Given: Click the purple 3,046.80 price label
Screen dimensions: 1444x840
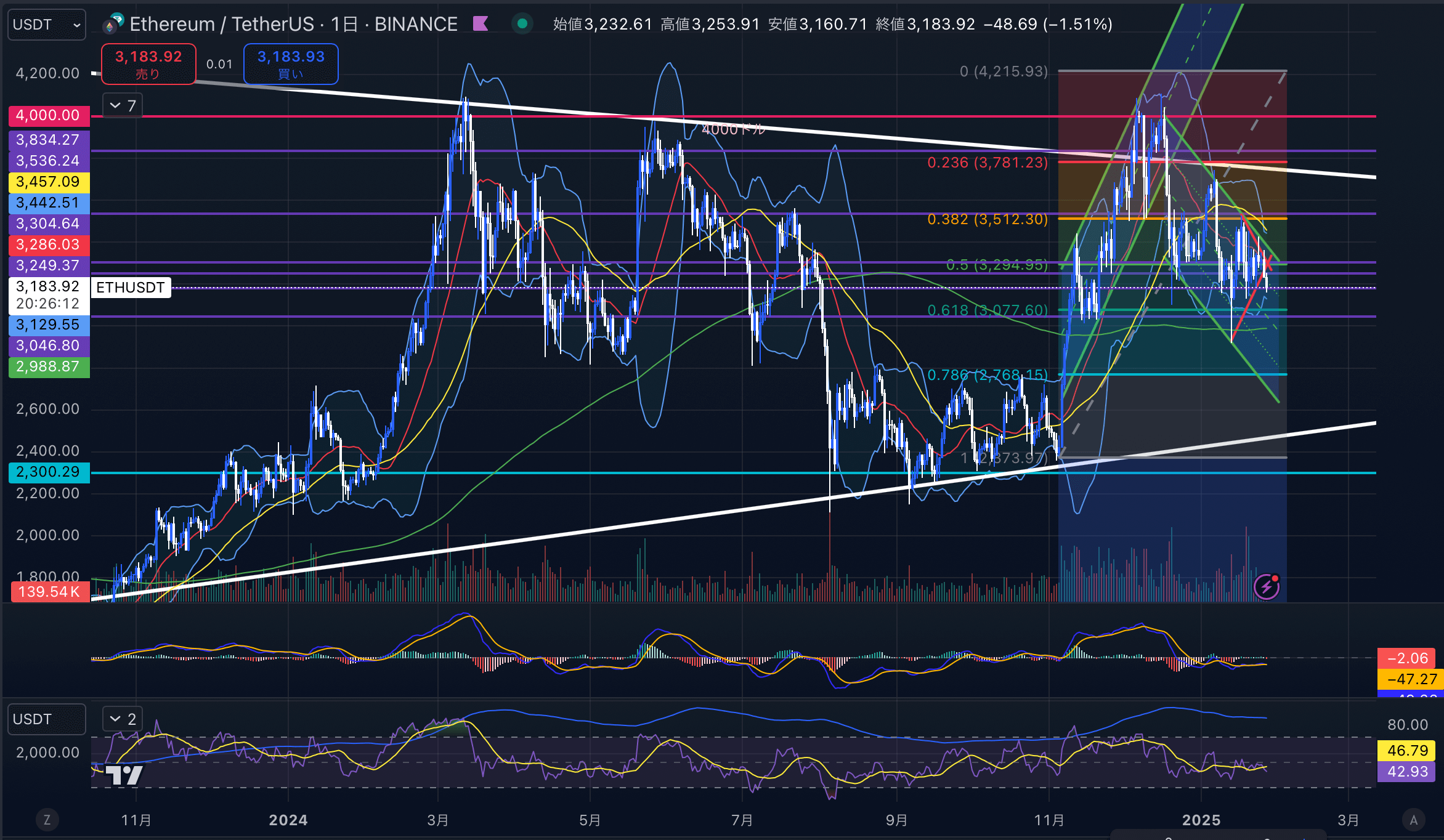Looking at the screenshot, I should pos(49,345).
